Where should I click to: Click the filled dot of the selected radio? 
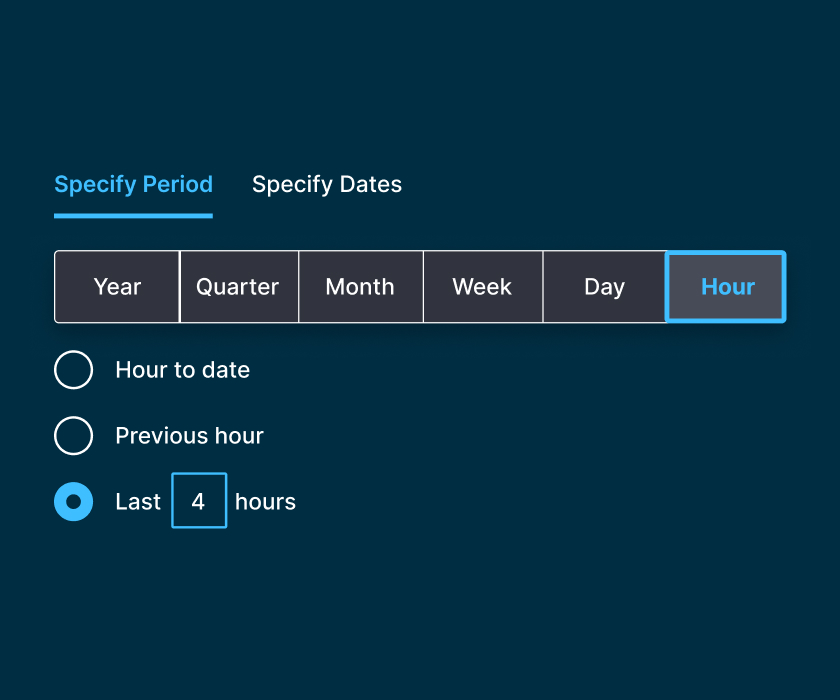(73, 501)
